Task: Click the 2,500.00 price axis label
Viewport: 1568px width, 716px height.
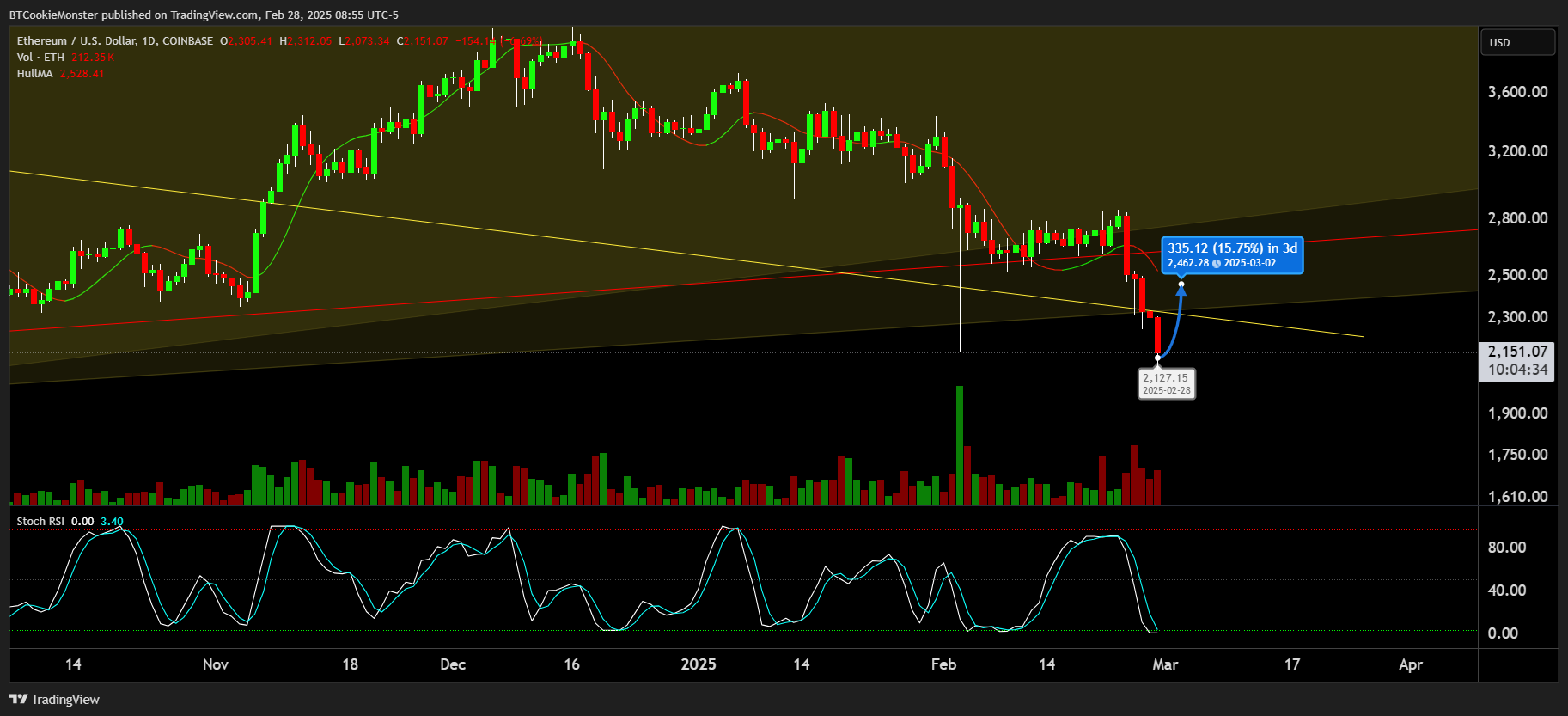Action: click(x=1517, y=275)
